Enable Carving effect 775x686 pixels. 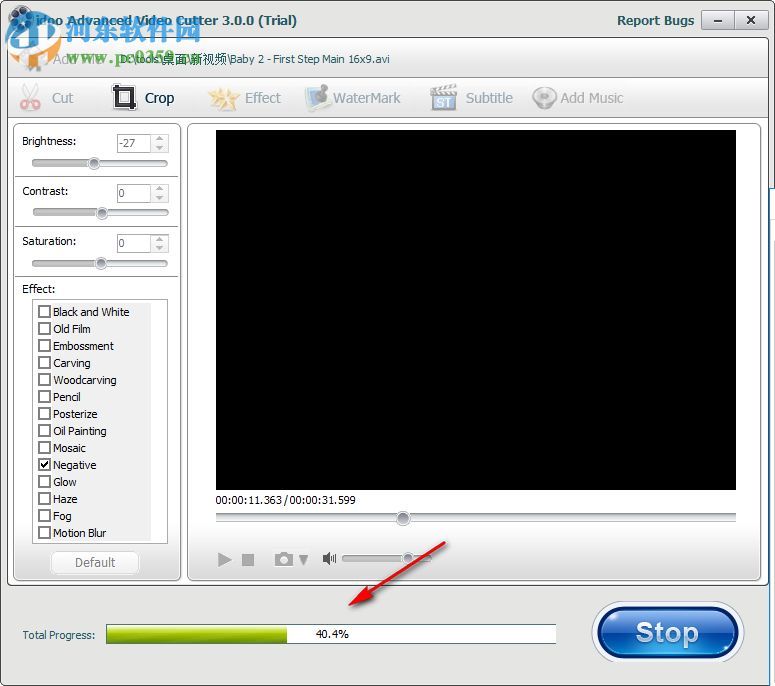[x=44, y=363]
